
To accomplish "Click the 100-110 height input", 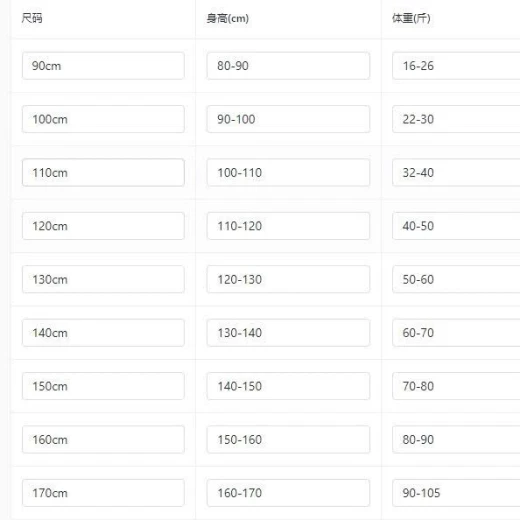I will coord(288,172).
